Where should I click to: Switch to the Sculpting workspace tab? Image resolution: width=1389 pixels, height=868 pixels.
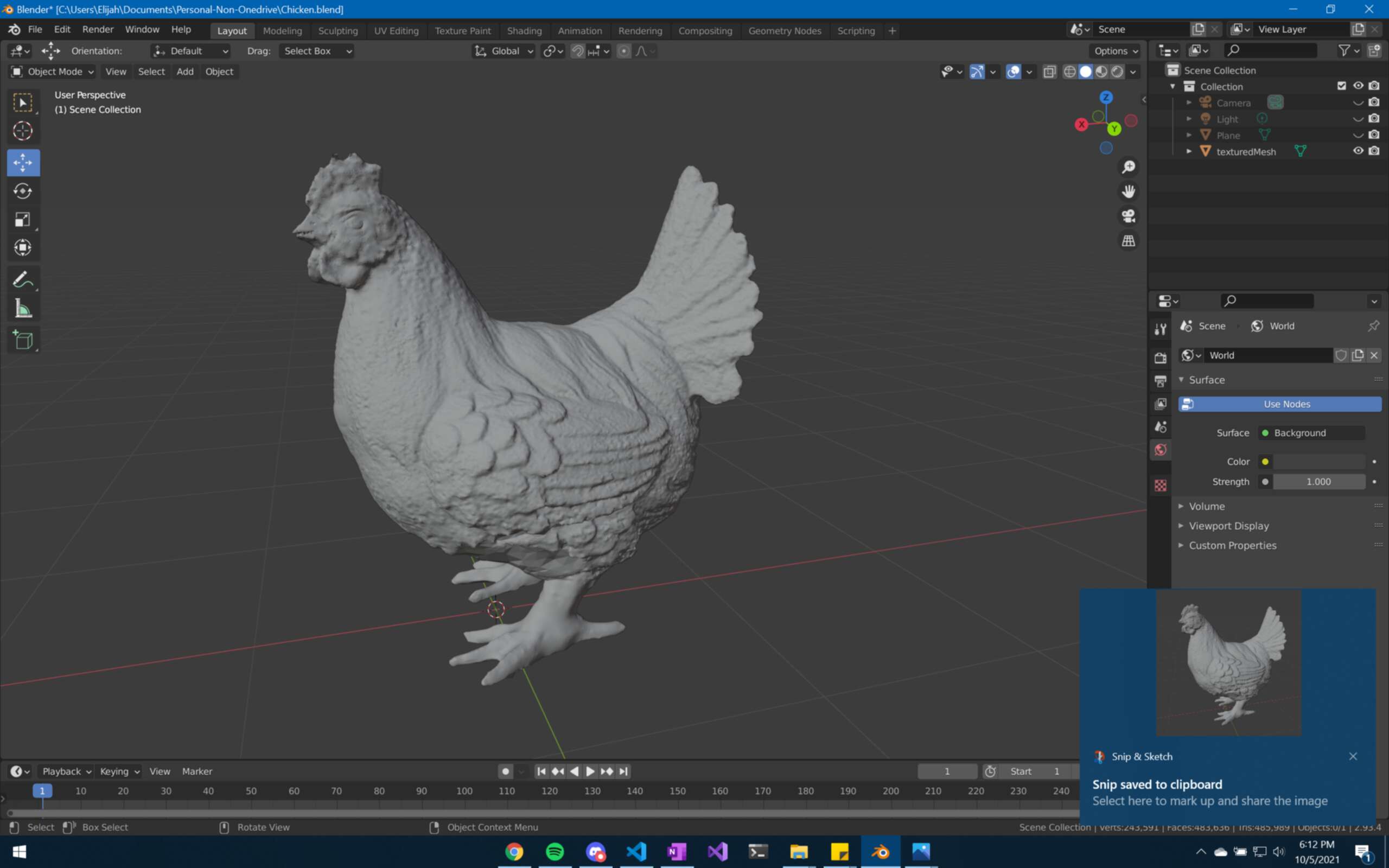[338, 31]
